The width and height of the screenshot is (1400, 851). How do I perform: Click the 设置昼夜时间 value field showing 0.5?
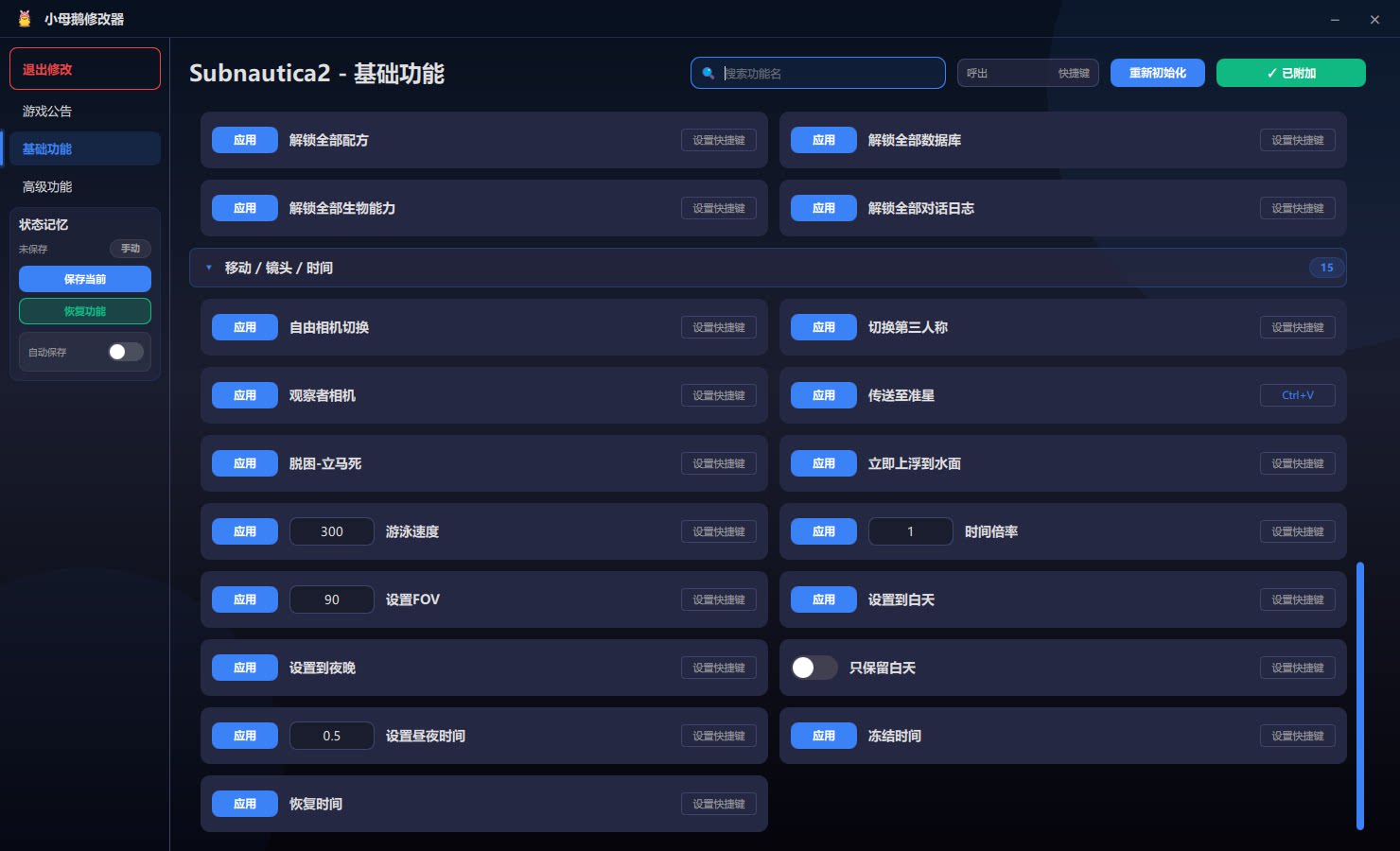[x=332, y=736]
